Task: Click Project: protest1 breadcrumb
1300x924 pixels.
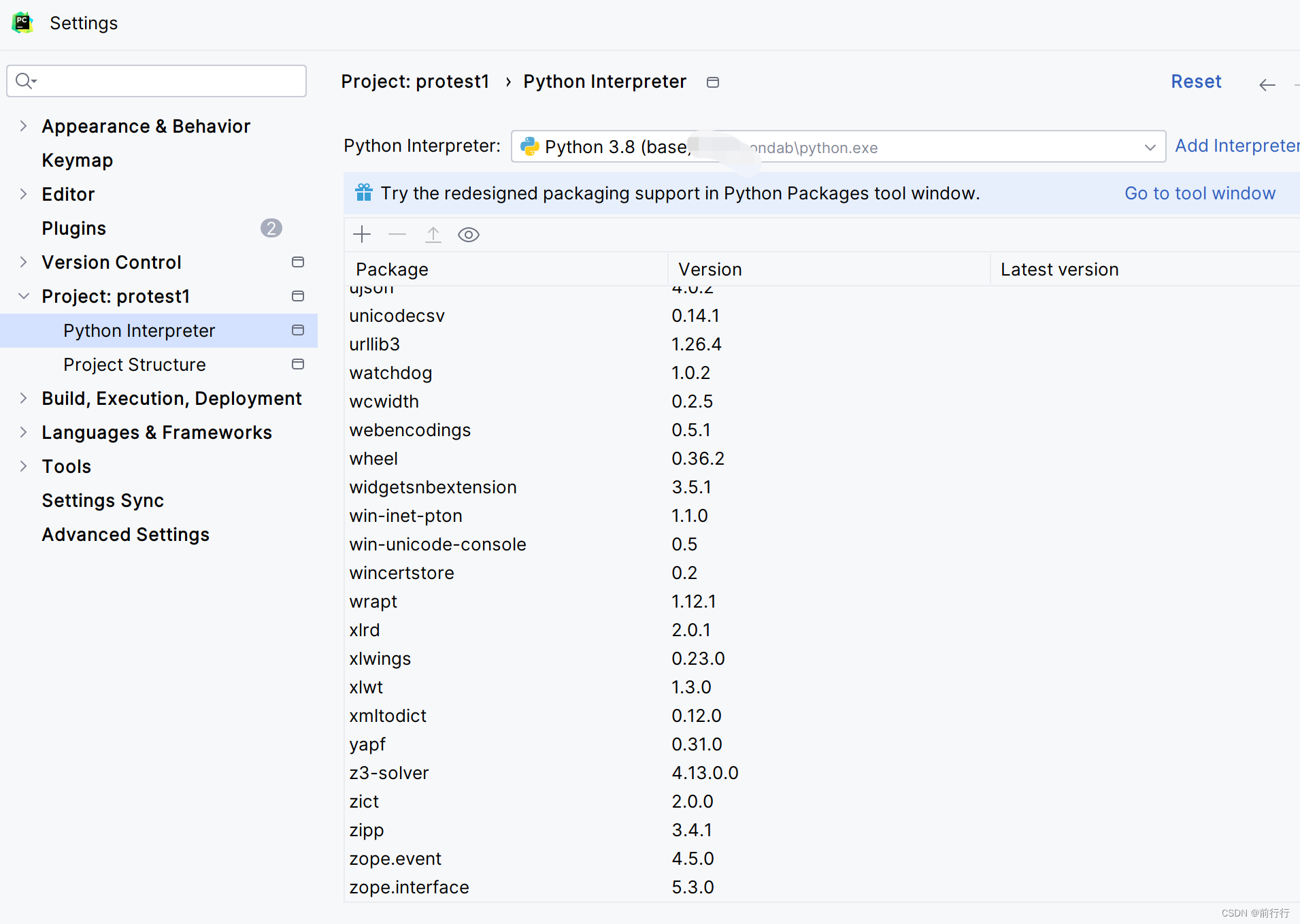Action: (415, 82)
